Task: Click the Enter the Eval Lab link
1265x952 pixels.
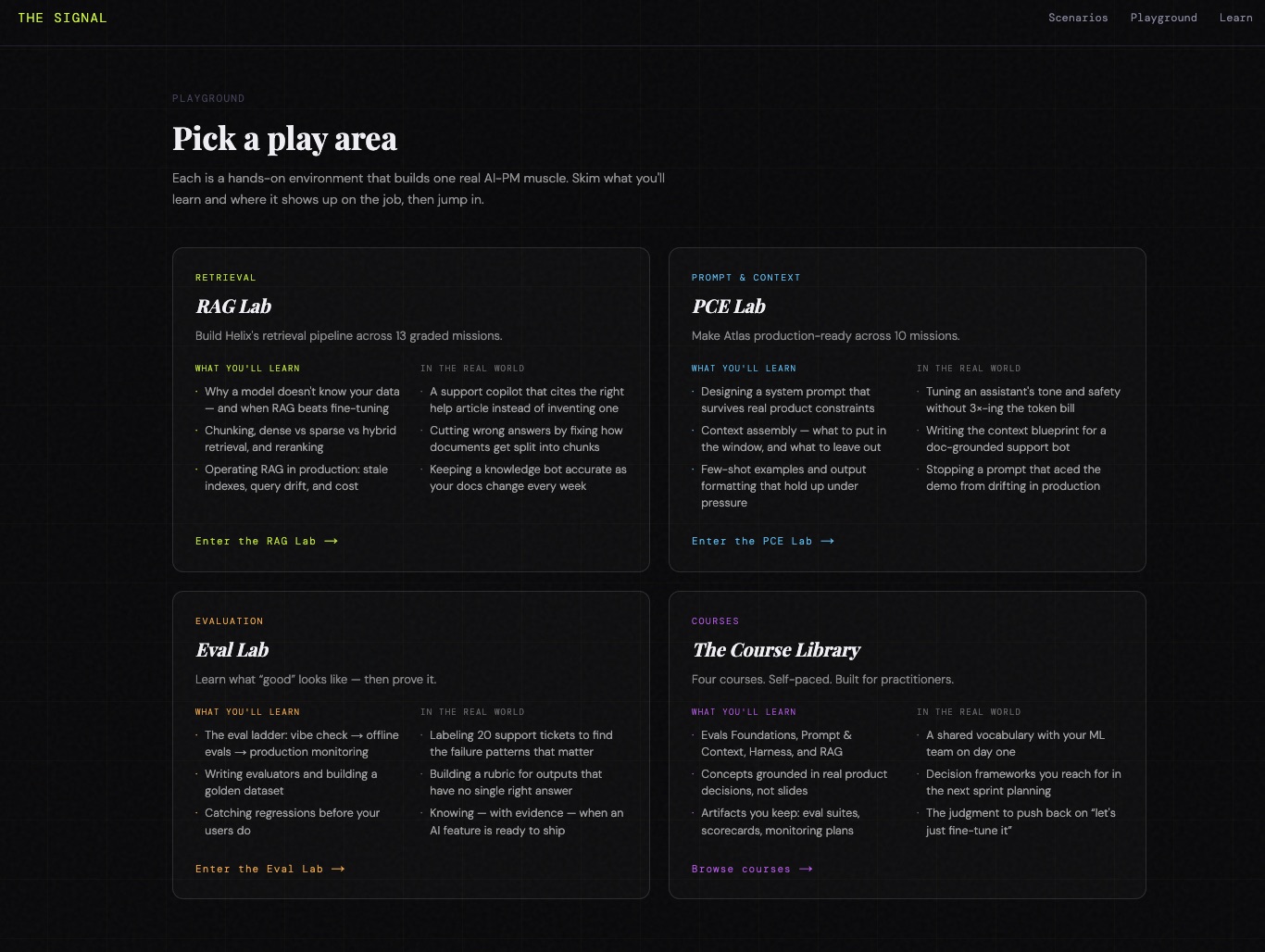Action: click(270, 869)
